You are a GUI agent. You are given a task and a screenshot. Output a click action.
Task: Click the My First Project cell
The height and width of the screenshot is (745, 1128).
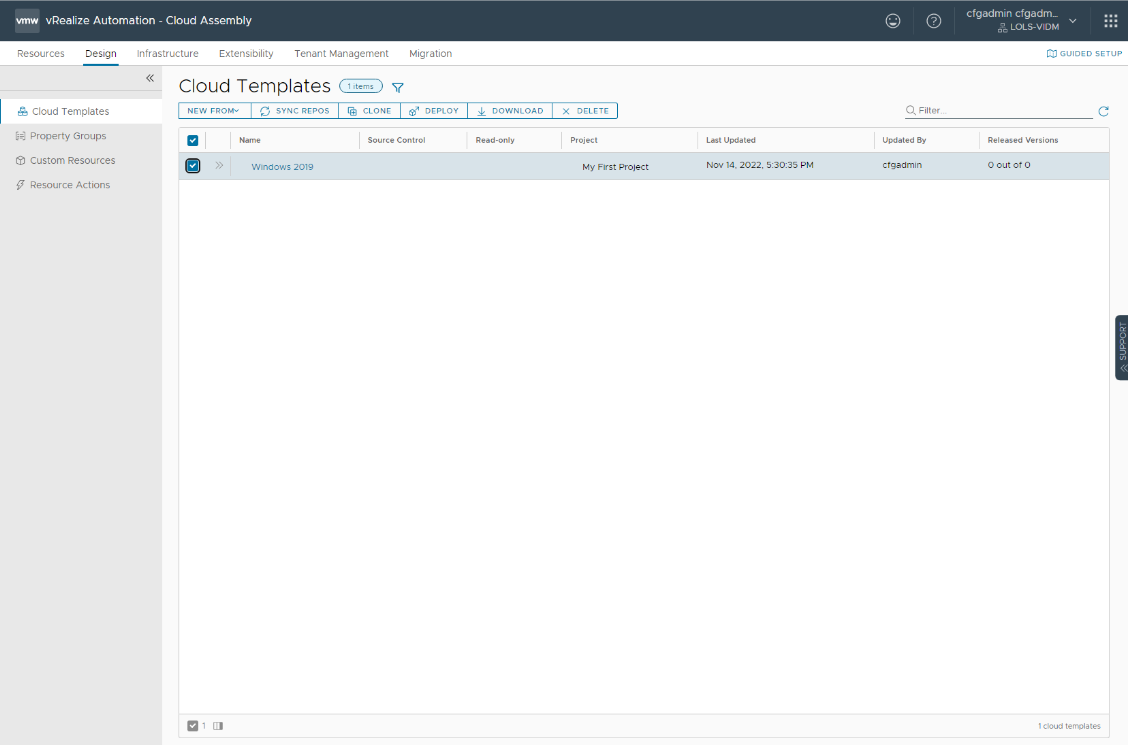tap(615, 167)
